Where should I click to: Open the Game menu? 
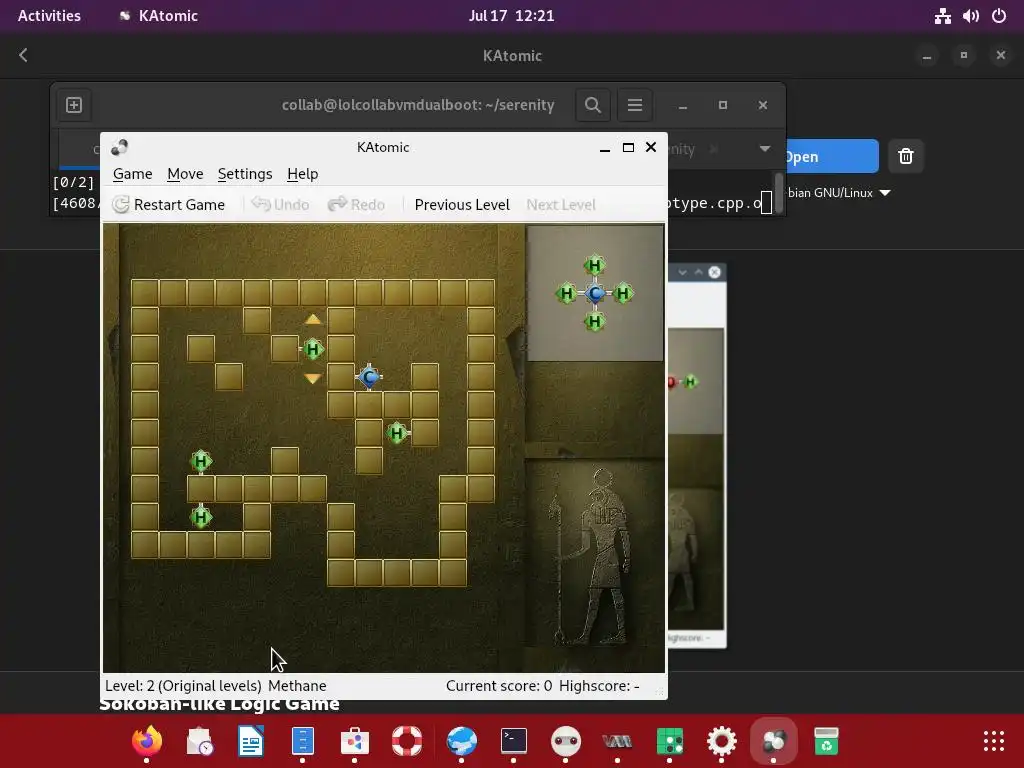coord(133,174)
